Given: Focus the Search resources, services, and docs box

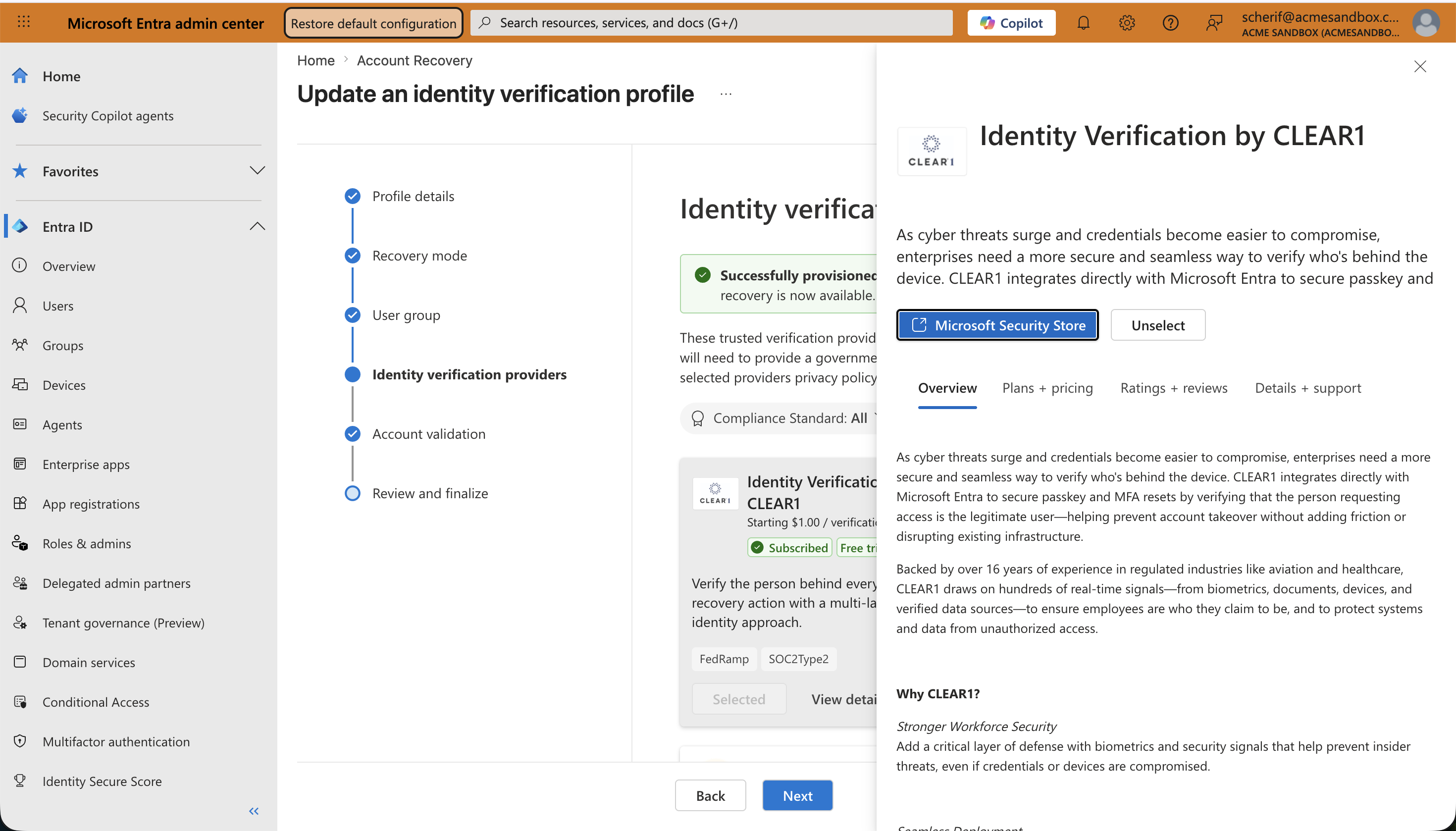Looking at the screenshot, I should point(711,23).
